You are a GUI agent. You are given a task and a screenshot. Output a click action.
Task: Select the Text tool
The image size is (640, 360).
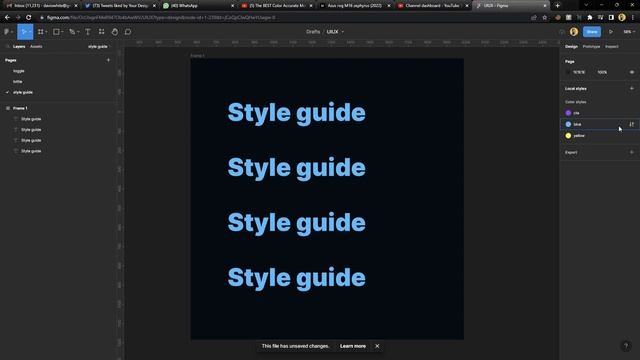[88, 31]
